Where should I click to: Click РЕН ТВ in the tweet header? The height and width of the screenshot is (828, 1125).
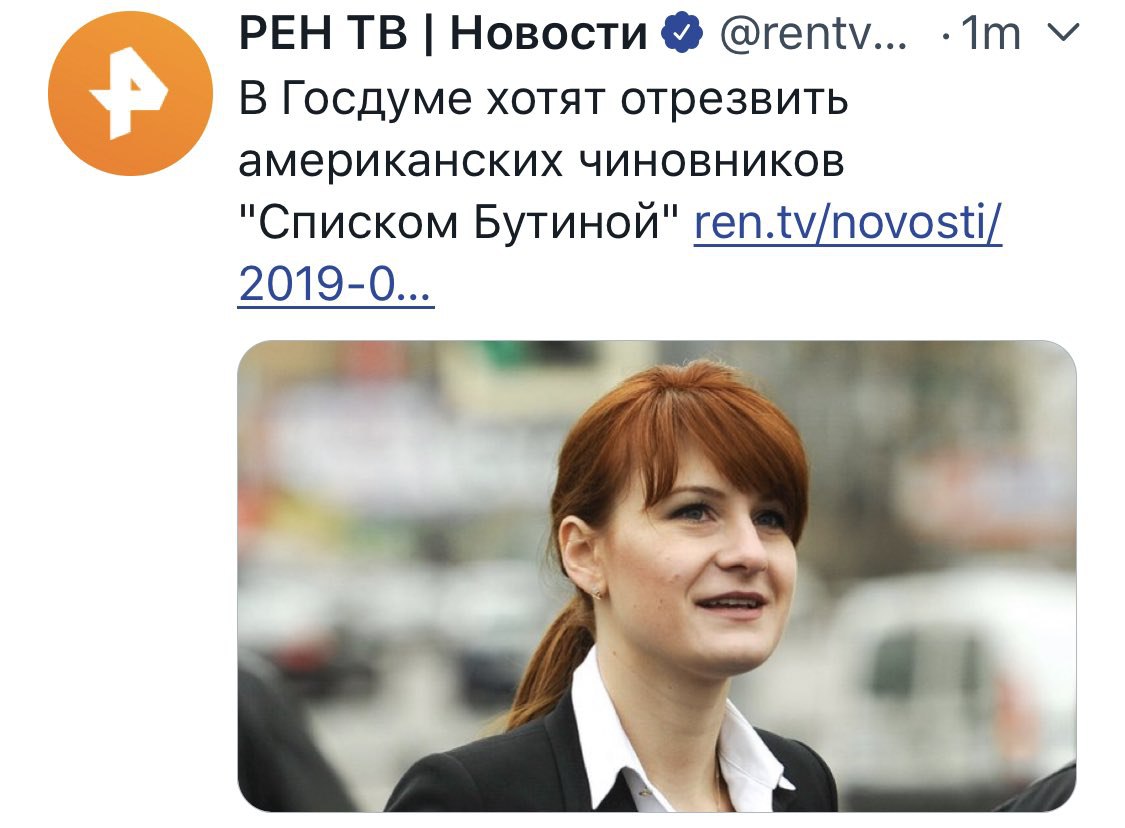[x=323, y=33]
